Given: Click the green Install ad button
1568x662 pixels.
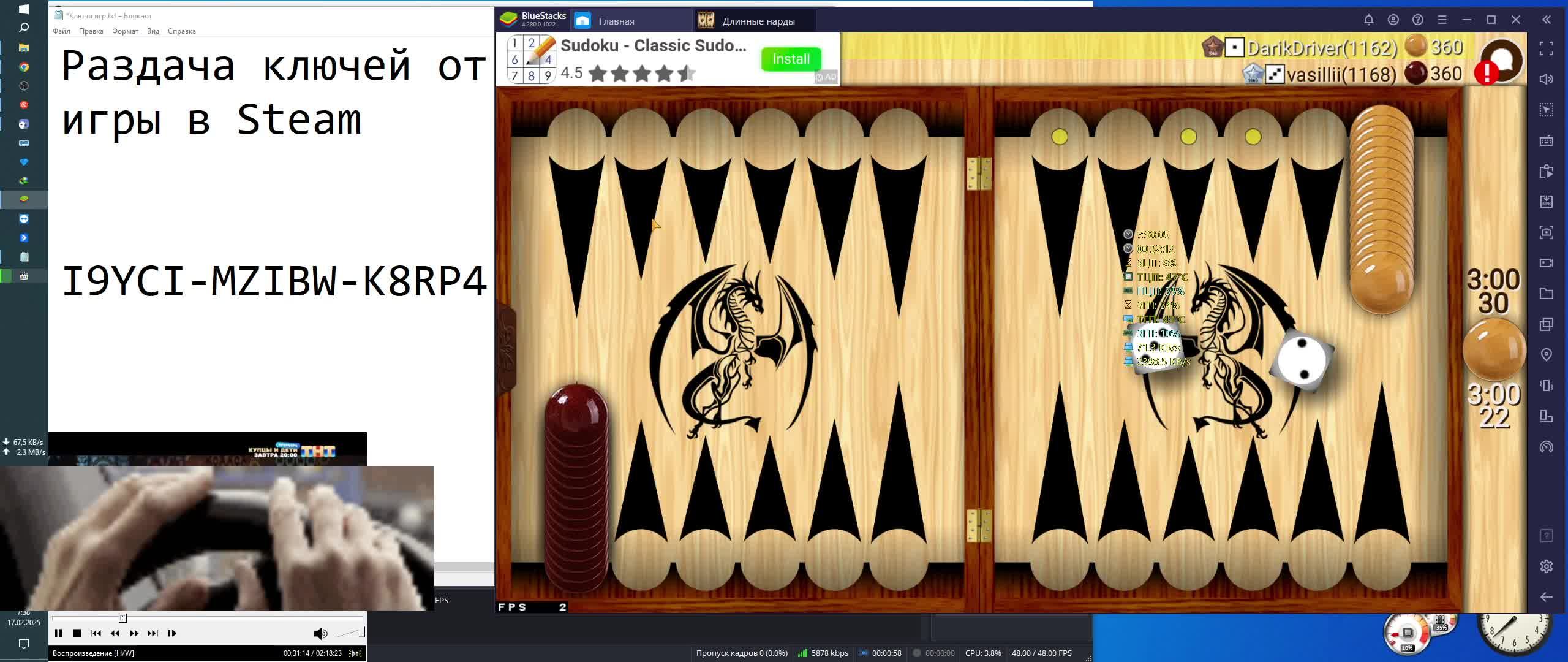Looking at the screenshot, I should 791,59.
